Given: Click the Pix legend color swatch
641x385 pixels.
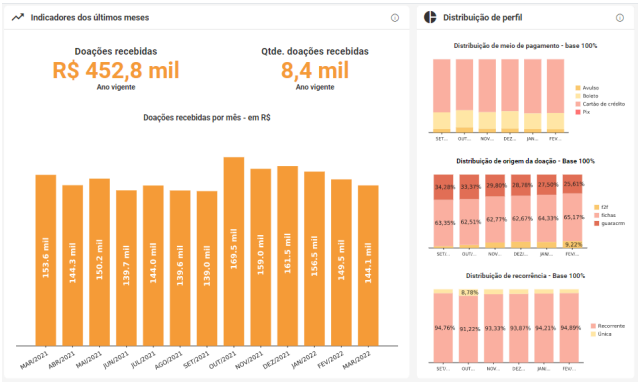Looking at the screenshot, I should 578,112.
